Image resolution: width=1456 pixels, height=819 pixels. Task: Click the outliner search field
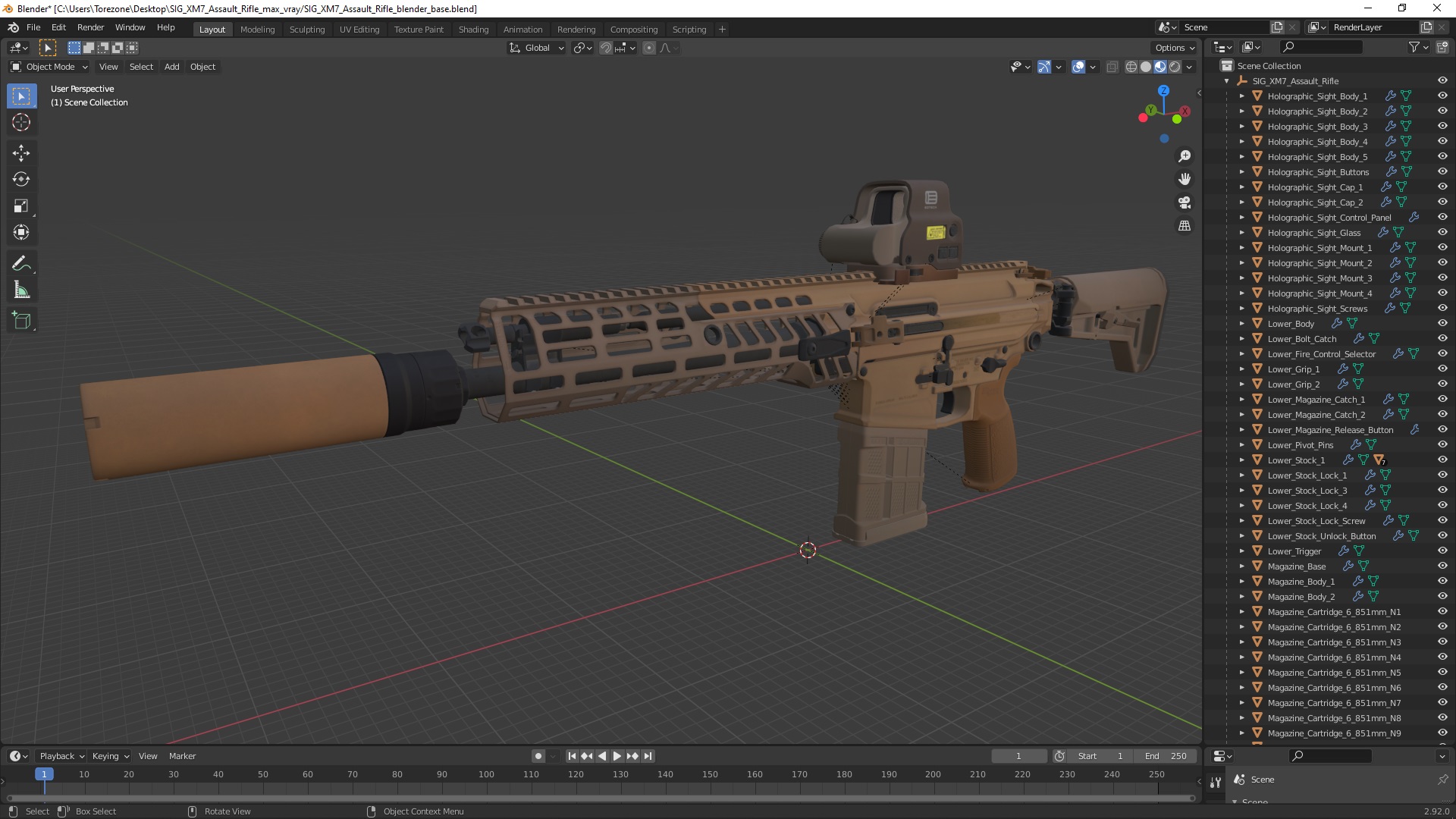point(1321,47)
